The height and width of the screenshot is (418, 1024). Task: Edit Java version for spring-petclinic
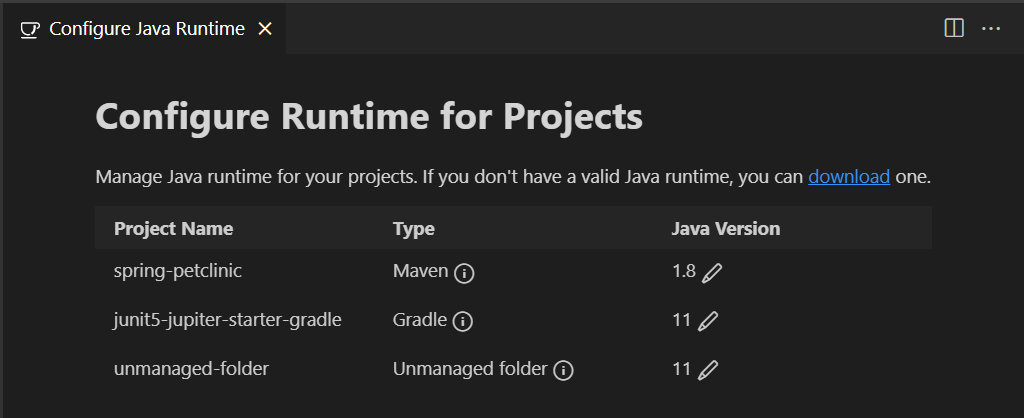pos(711,272)
